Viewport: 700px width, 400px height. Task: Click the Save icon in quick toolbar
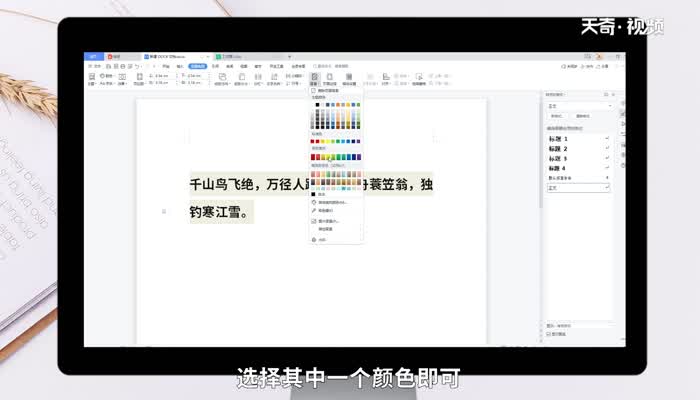coord(108,67)
